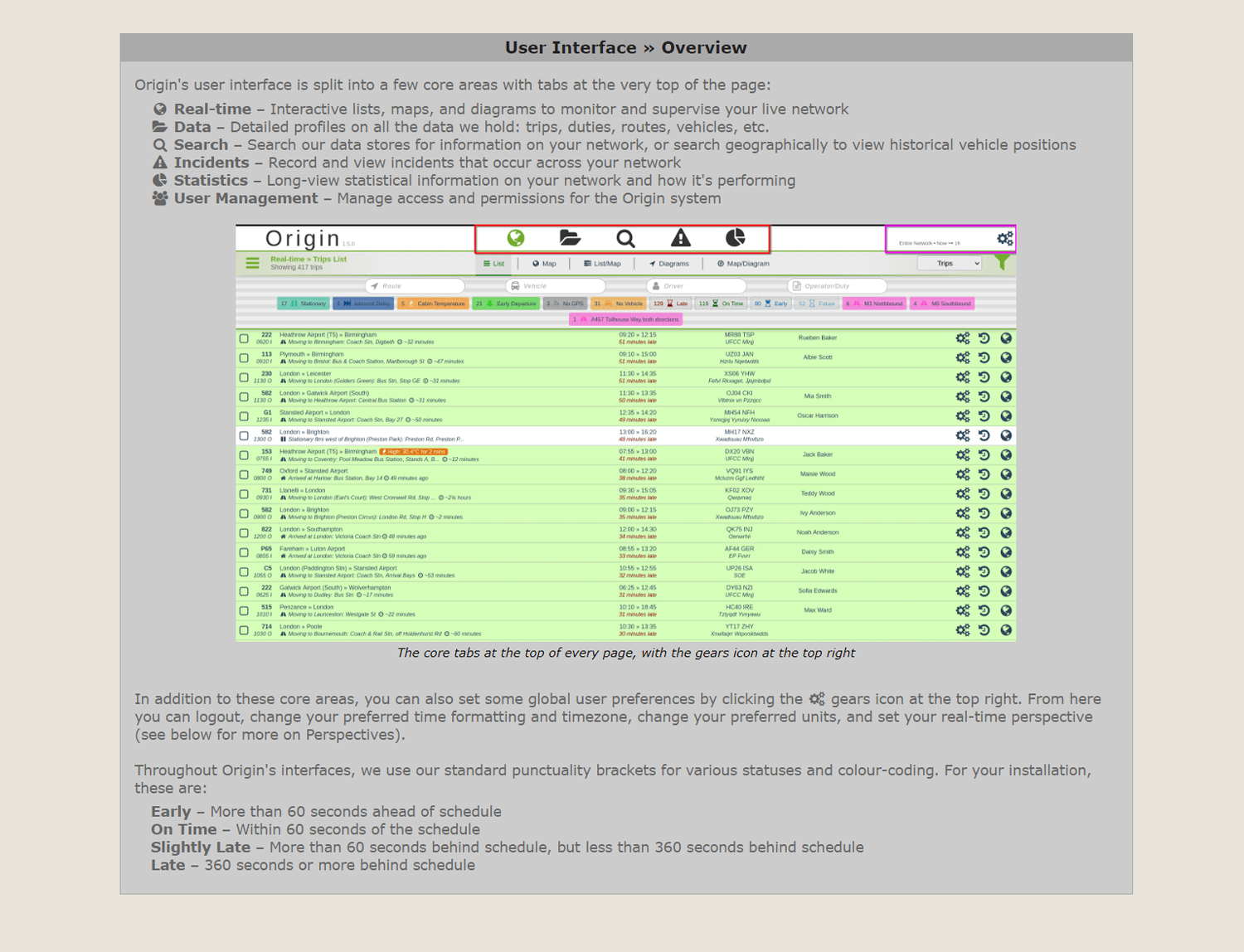
Task: Switch to the Map view tab
Action: (x=544, y=264)
